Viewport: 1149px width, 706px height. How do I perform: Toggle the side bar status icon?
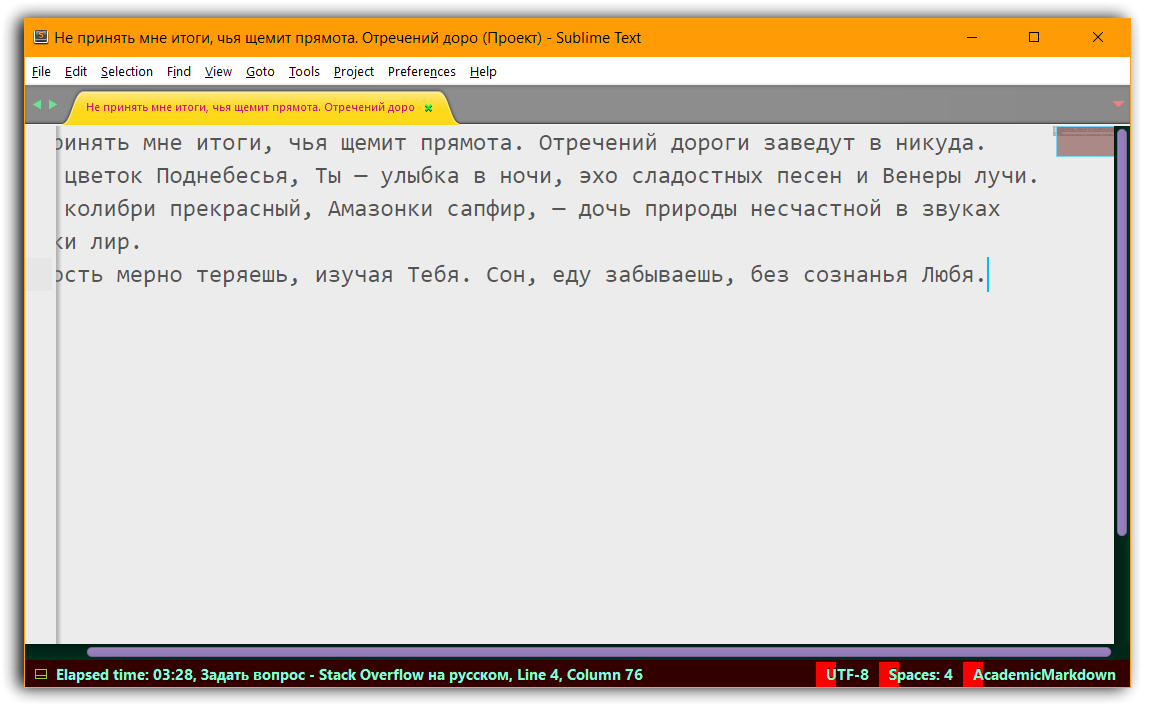click(x=41, y=674)
